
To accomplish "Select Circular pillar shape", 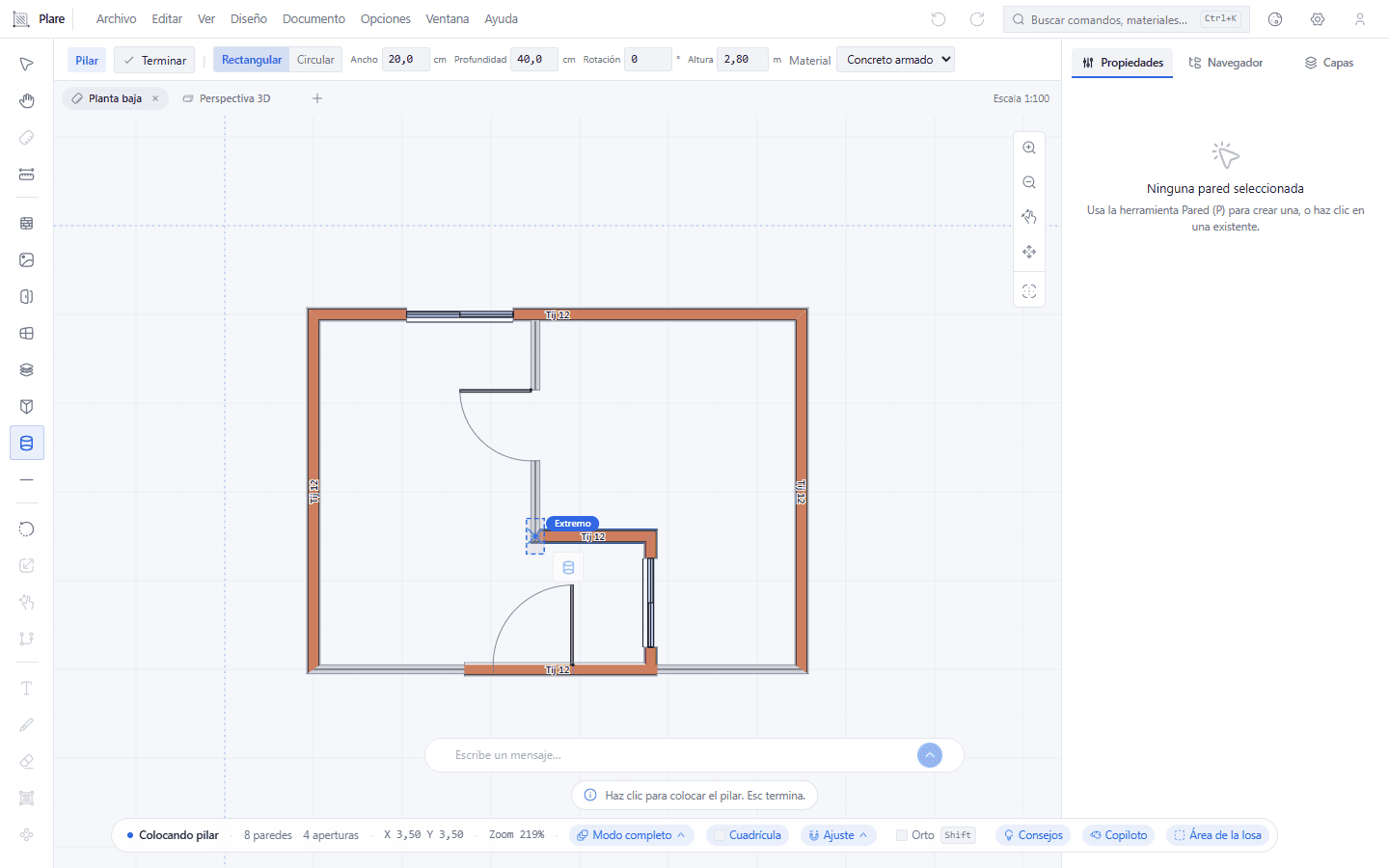I will click(x=315, y=60).
